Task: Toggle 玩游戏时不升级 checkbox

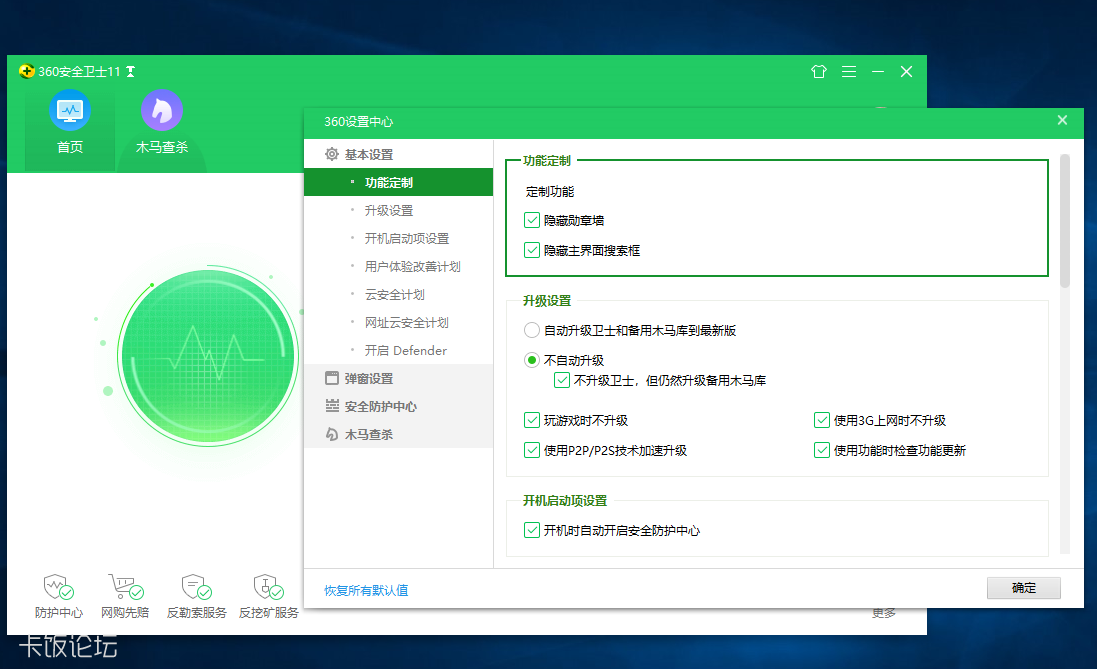Action: 532,420
